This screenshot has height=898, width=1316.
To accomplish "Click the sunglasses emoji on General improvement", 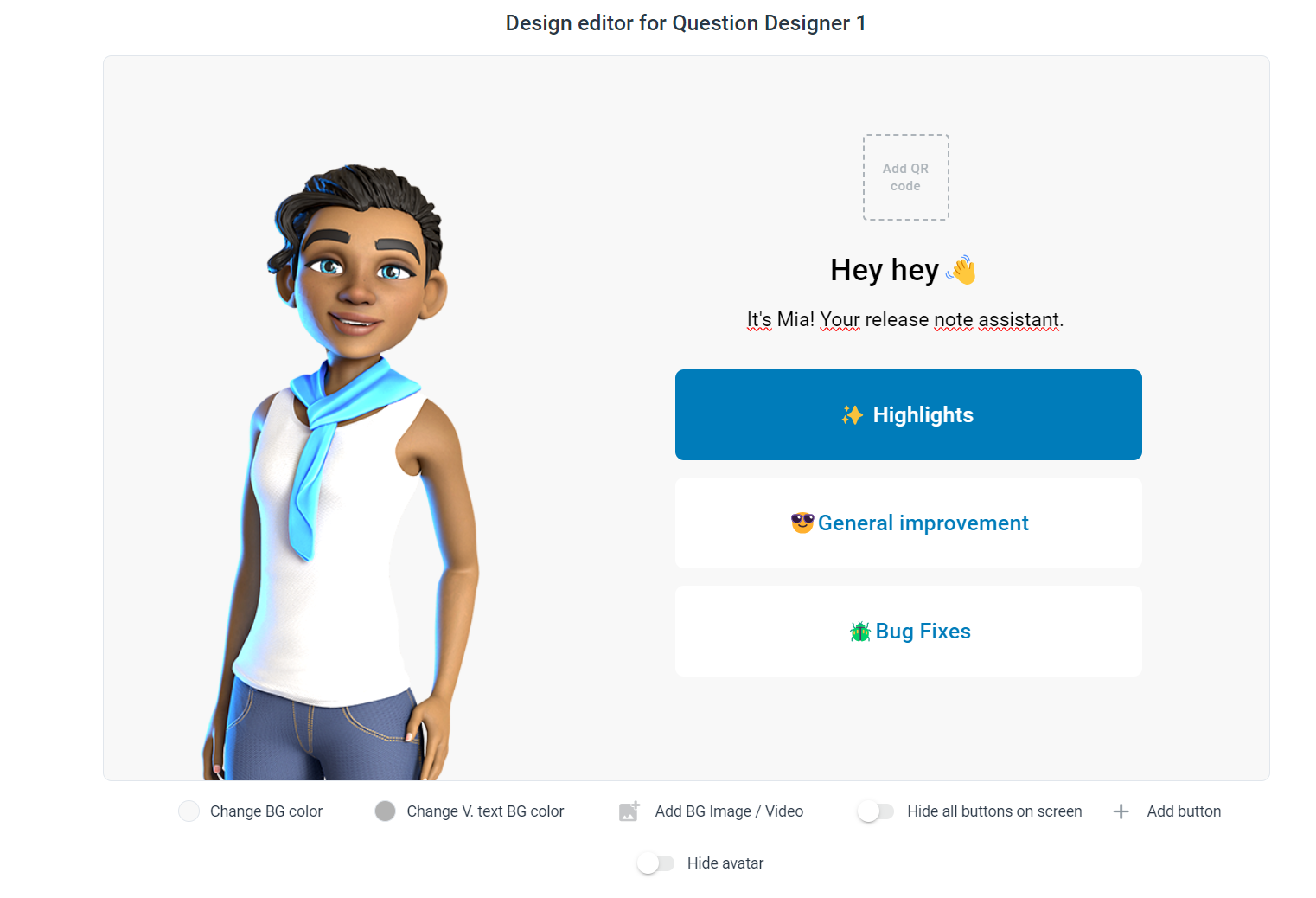I will (802, 523).
